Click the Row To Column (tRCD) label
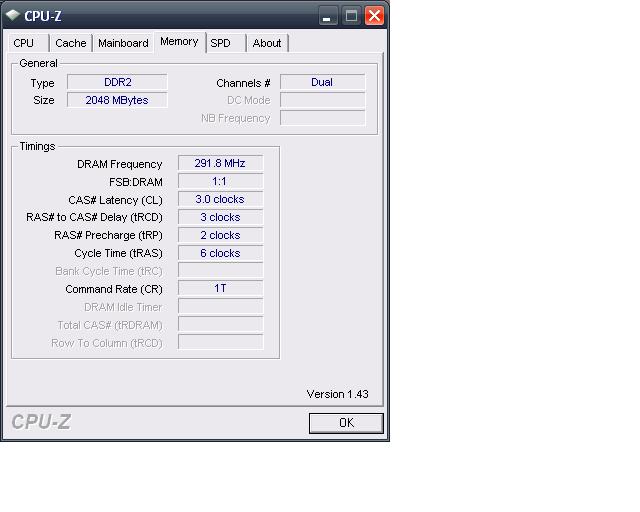This screenshot has height=512, width=640. (107, 343)
